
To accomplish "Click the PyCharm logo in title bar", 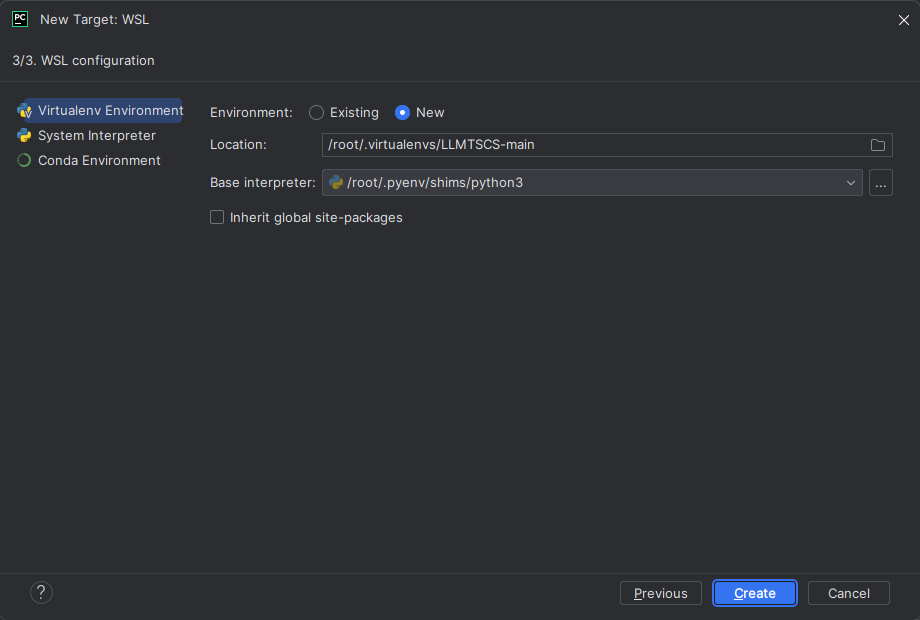I will (20, 19).
